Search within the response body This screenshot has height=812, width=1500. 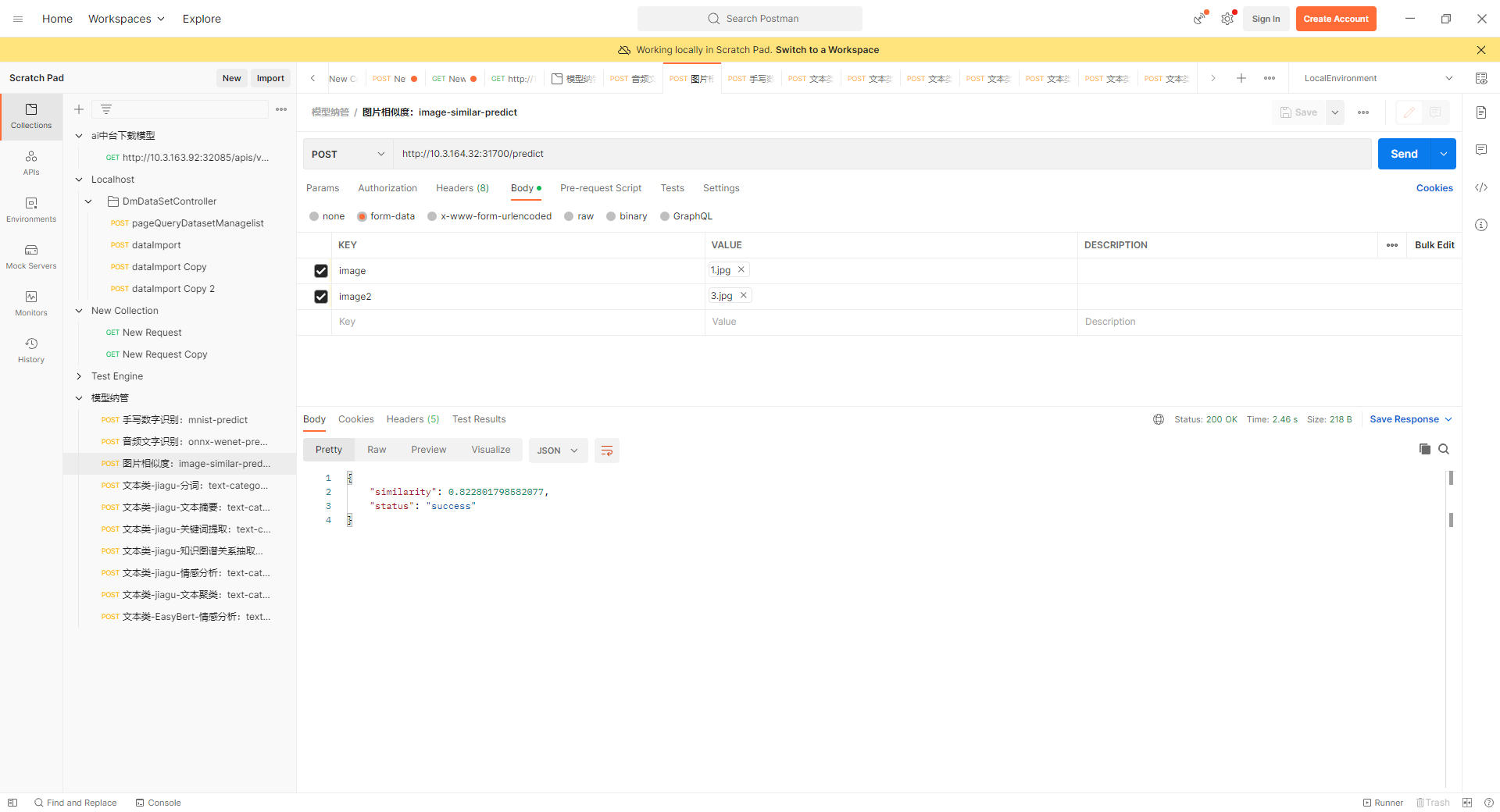click(1444, 449)
